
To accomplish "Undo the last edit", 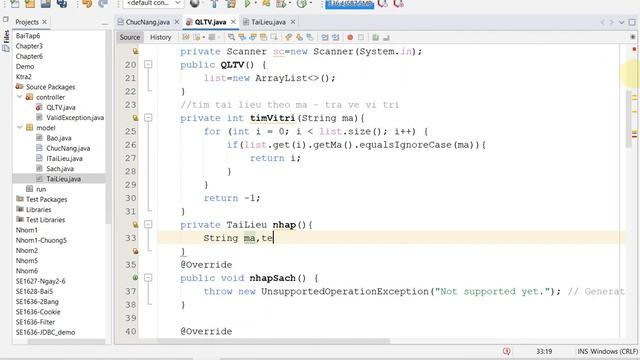I will pos(87,4).
